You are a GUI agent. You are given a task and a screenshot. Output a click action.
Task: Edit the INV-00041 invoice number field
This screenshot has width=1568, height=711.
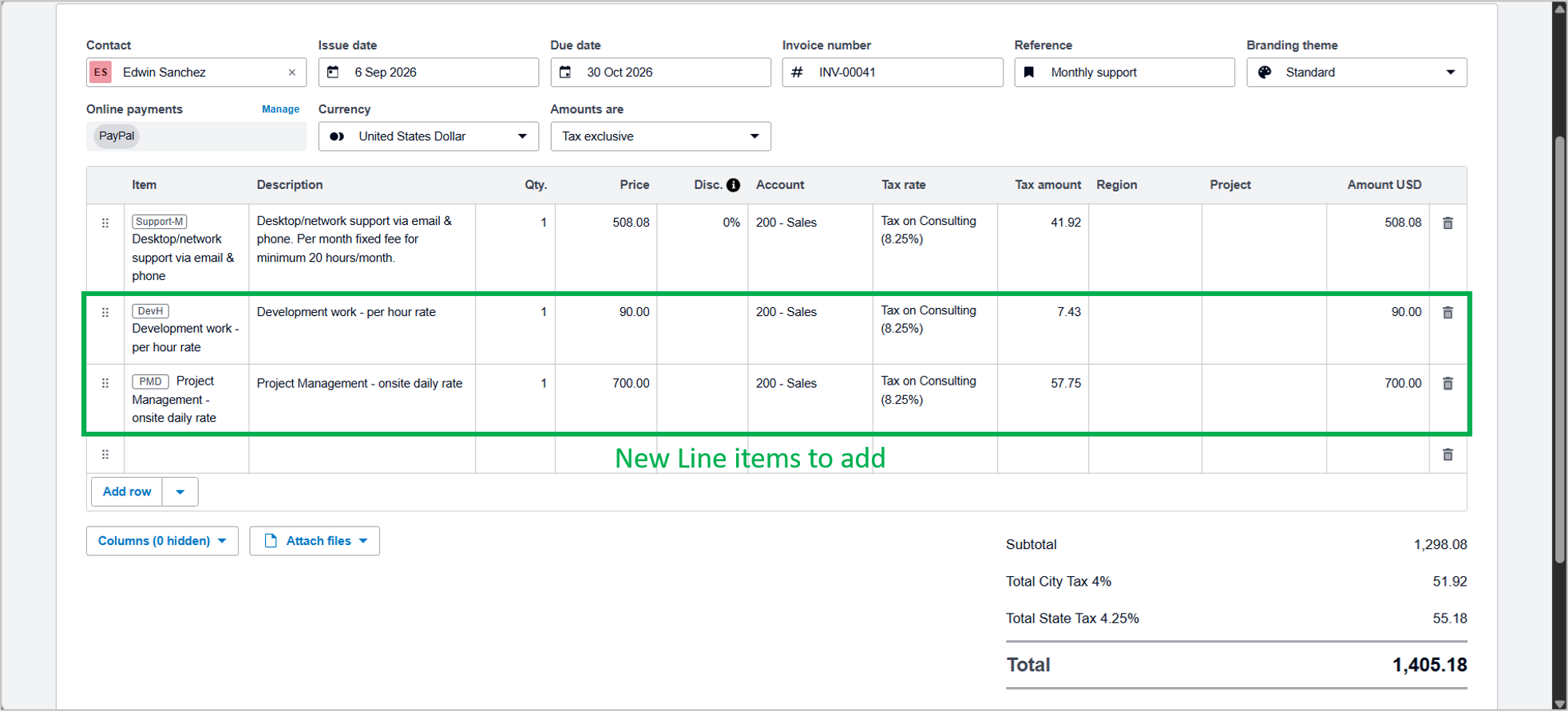(x=893, y=73)
